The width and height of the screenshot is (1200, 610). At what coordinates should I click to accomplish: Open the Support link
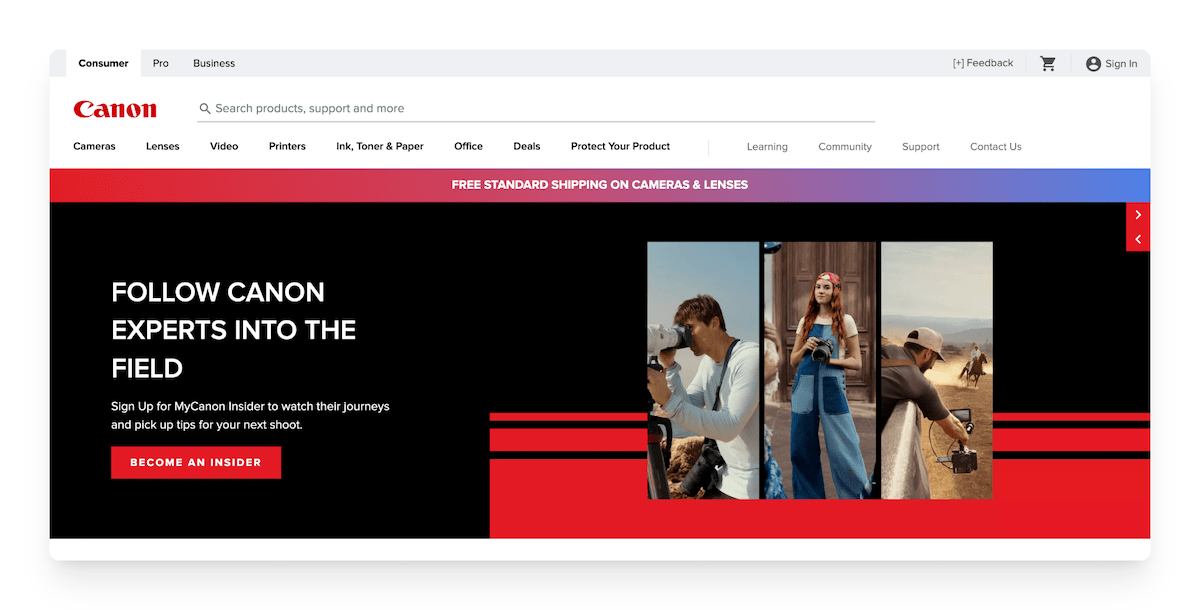click(921, 147)
